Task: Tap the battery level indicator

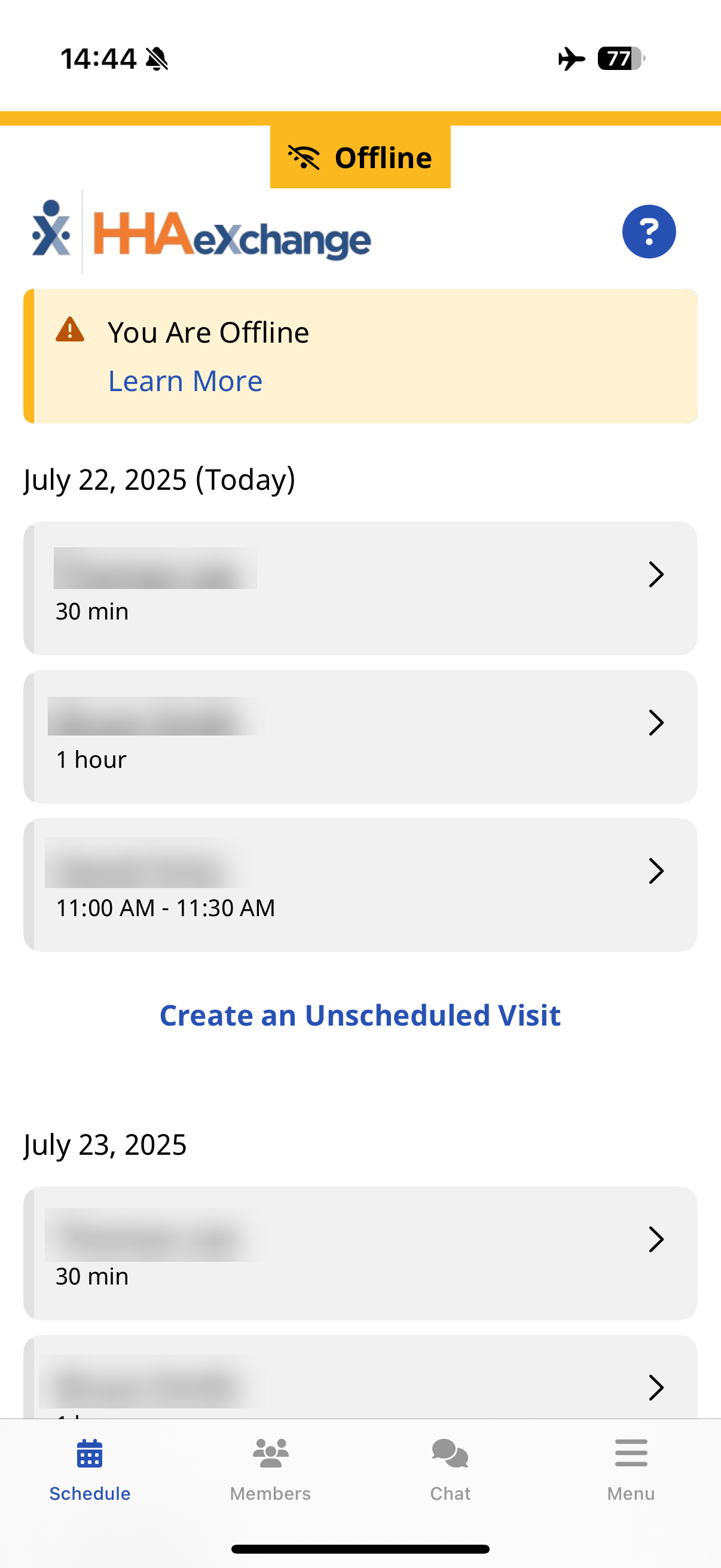Action: 621,59
